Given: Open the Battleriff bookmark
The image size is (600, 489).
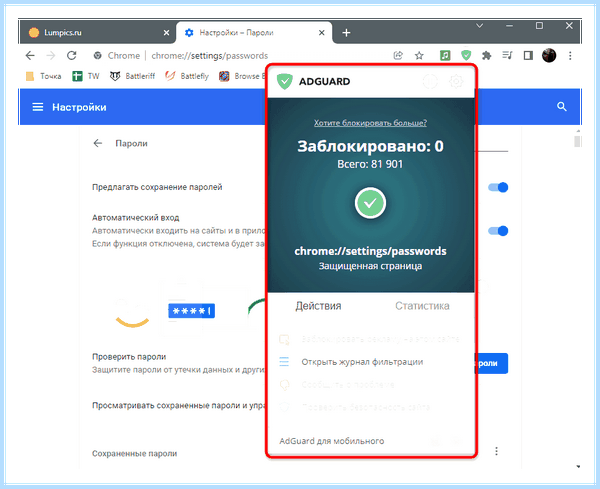Looking at the screenshot, I should [x=132, y=76].
